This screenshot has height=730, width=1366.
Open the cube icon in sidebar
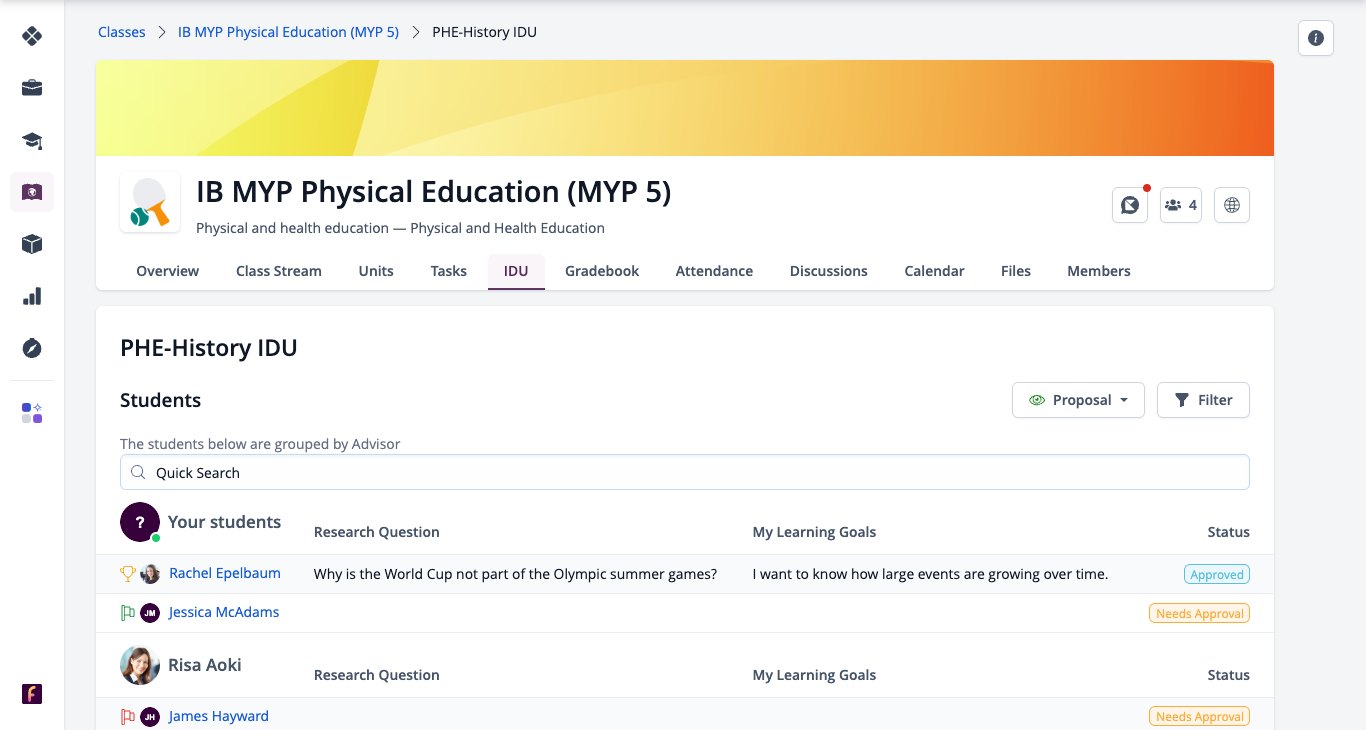[32, 244]
